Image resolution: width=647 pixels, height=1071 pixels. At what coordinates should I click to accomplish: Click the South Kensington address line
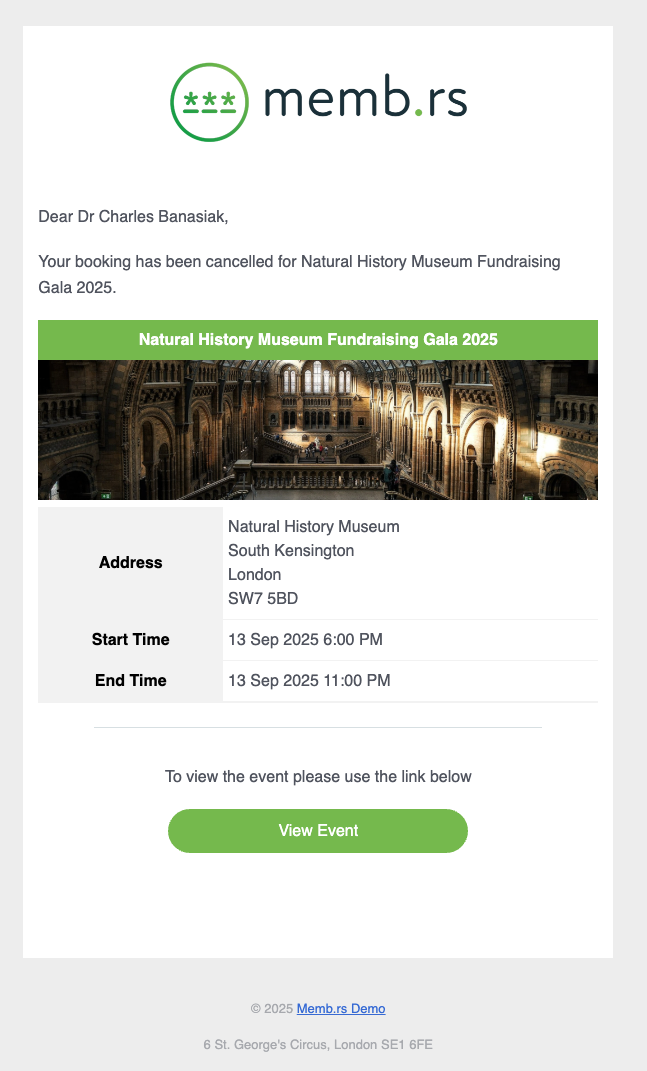pos(291,551)
